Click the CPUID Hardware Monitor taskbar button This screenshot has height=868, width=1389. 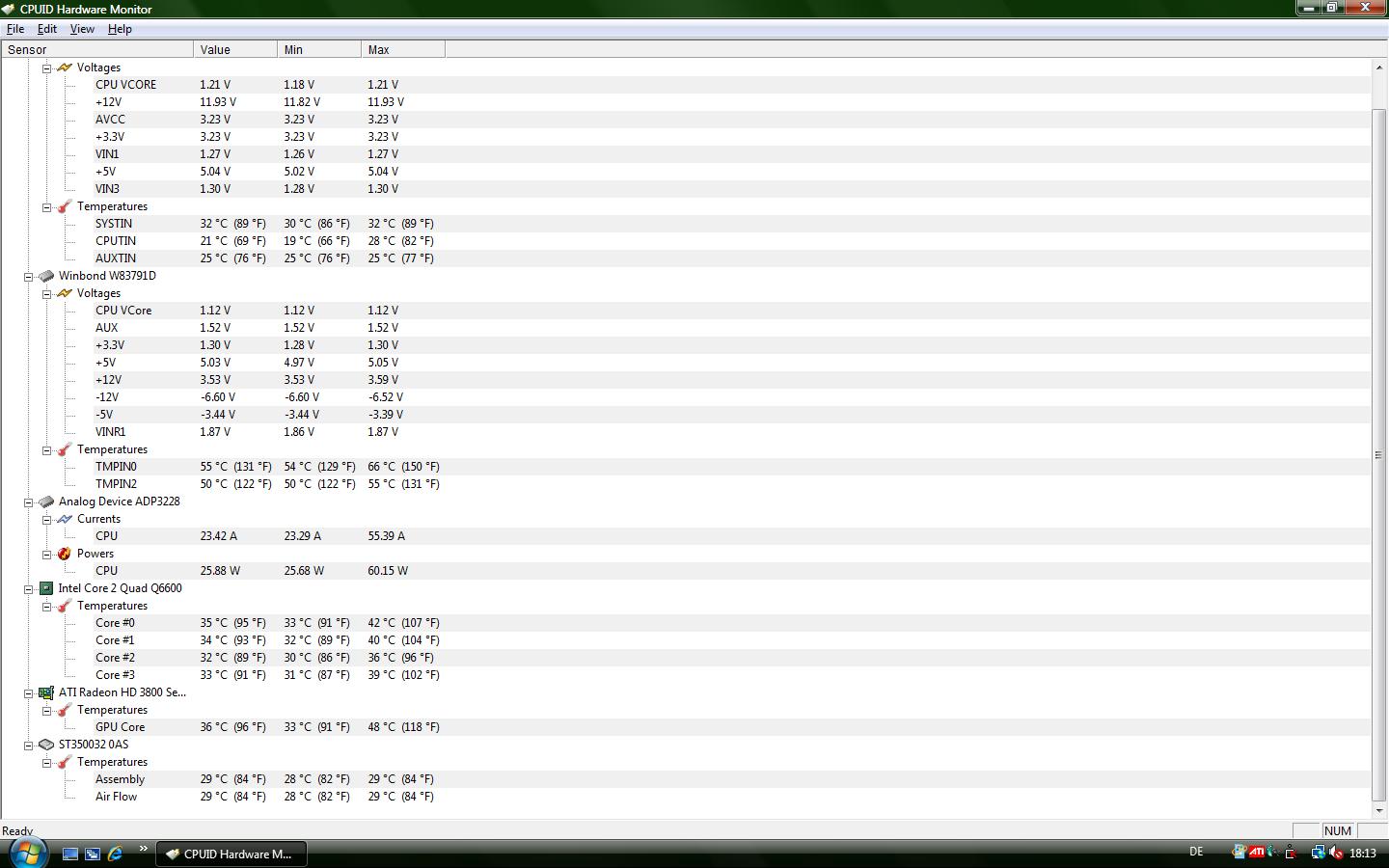[231, 854]
